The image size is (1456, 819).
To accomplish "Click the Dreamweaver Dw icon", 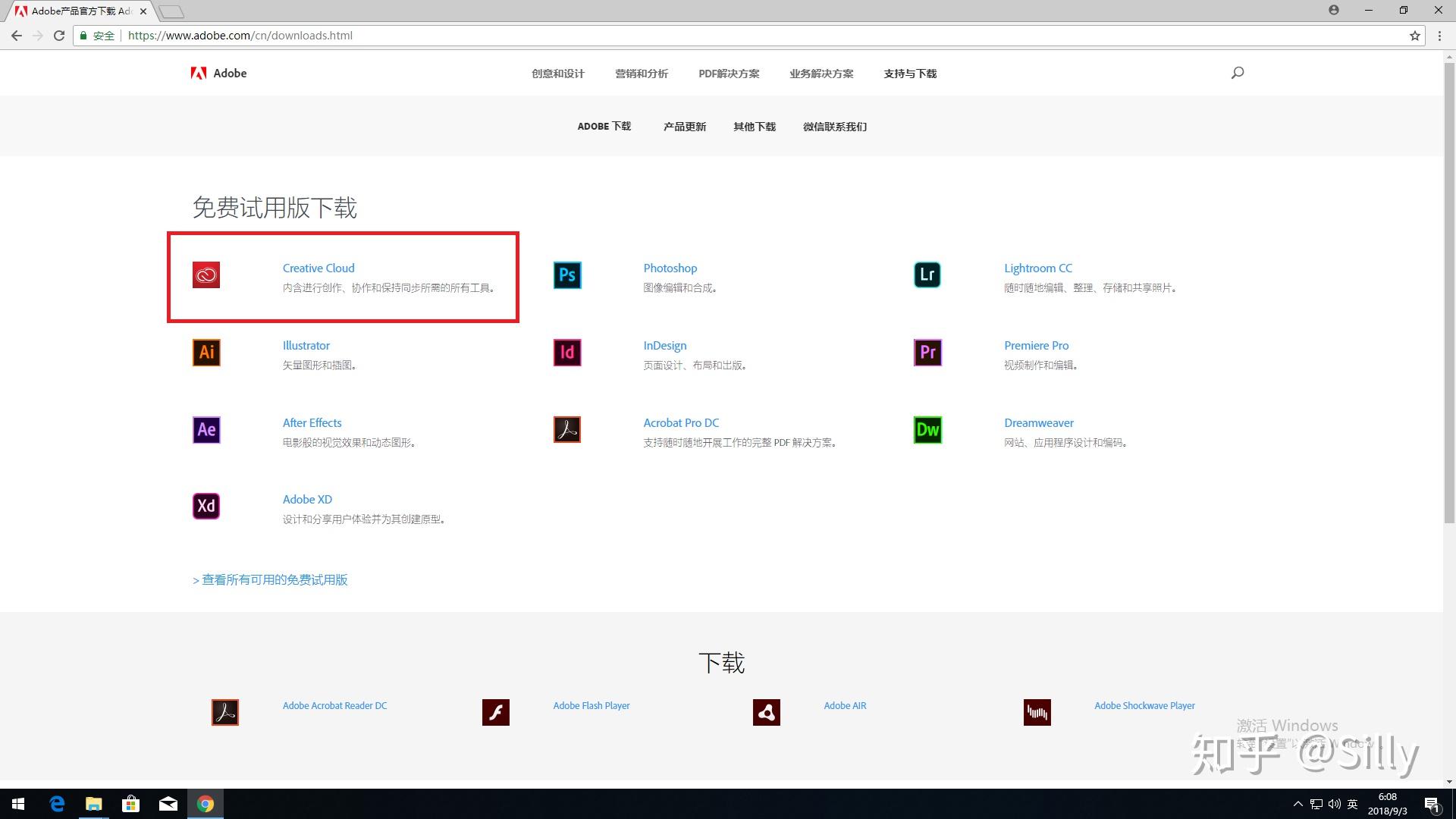I will [x=927, y=430].
